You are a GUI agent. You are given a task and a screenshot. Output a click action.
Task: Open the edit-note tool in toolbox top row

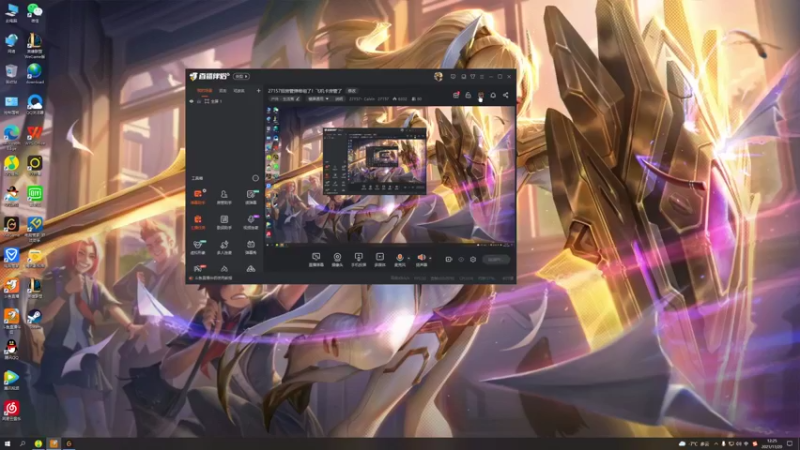251,196
